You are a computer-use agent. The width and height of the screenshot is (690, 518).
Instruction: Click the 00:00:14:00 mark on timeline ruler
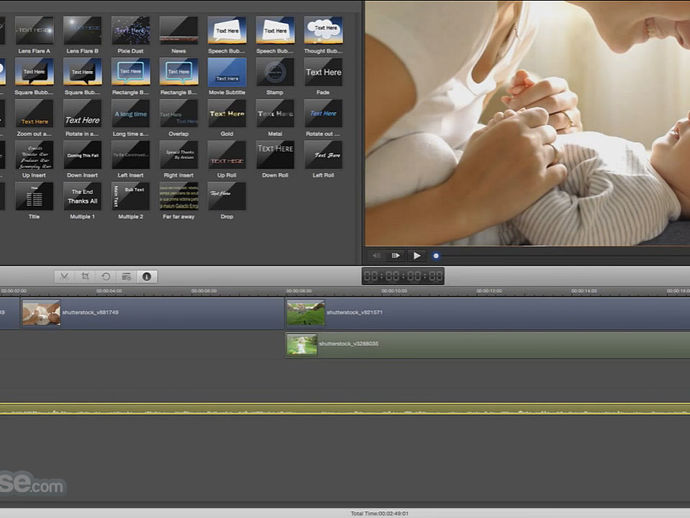(x=584, y=291)
